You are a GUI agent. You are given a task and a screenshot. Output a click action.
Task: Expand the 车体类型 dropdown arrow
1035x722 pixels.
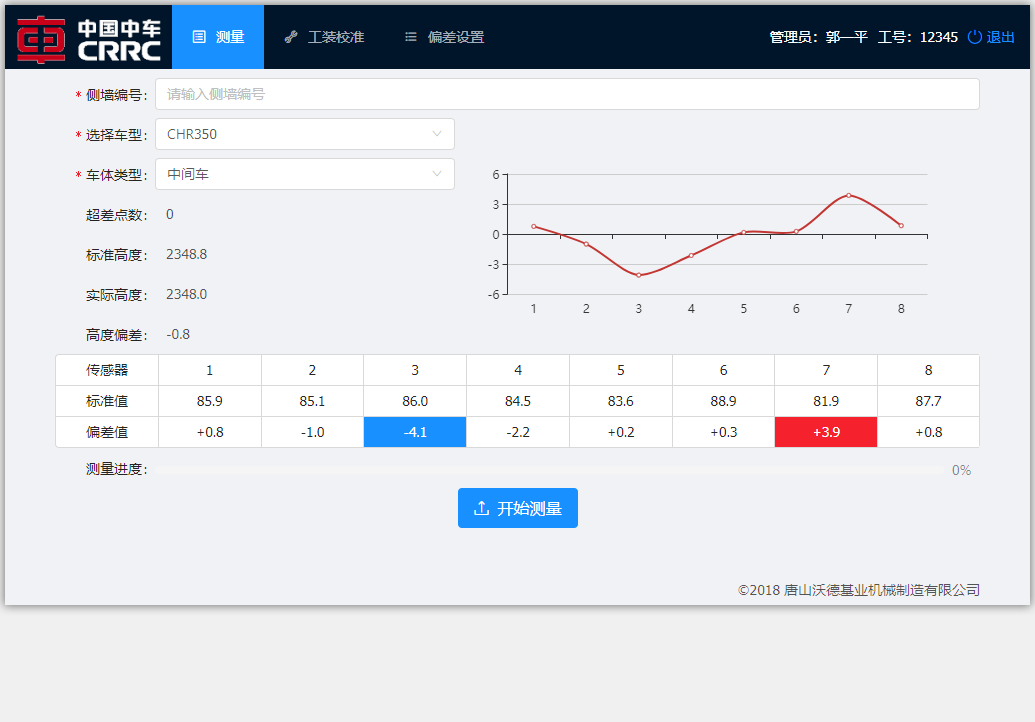(437, 174)
